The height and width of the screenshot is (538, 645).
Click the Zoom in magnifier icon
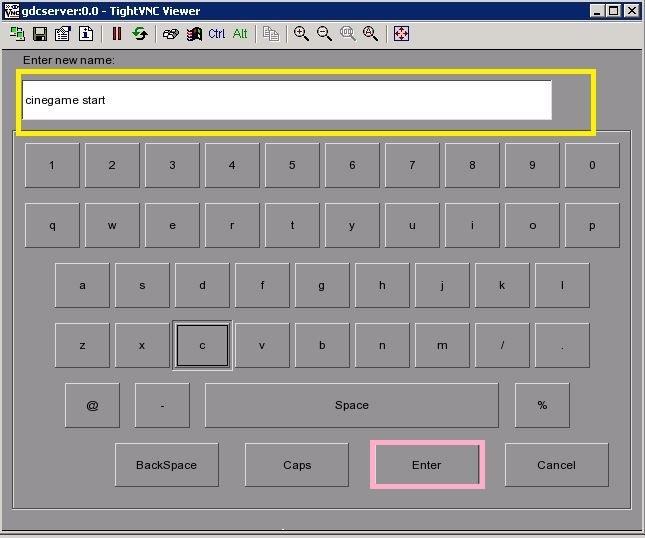(x=301, y=34)
